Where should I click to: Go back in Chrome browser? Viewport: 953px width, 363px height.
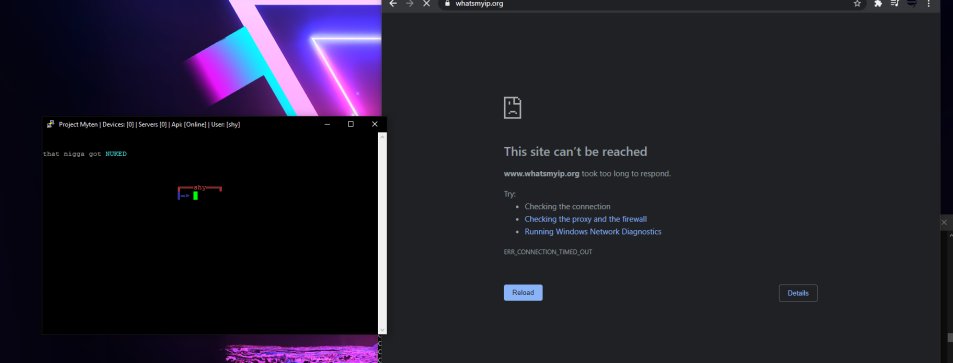393,3
